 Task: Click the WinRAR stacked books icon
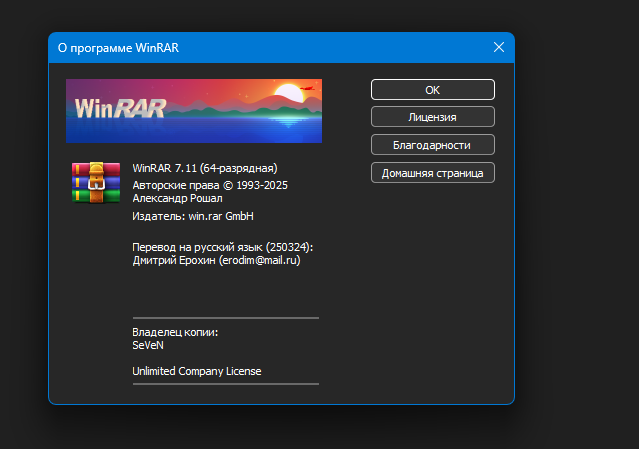pos(96,182)
